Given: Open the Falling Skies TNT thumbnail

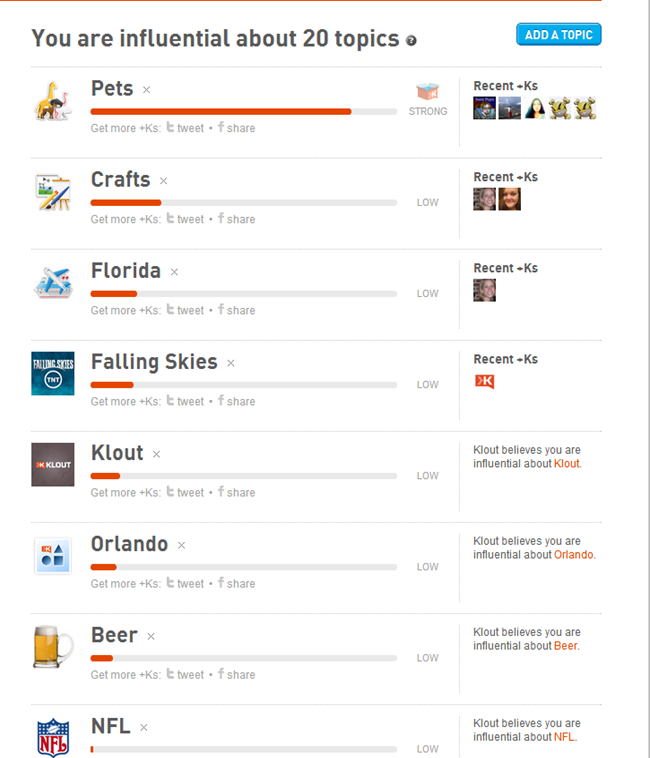Looking at the screenshot, I should (x=52, y=374).
